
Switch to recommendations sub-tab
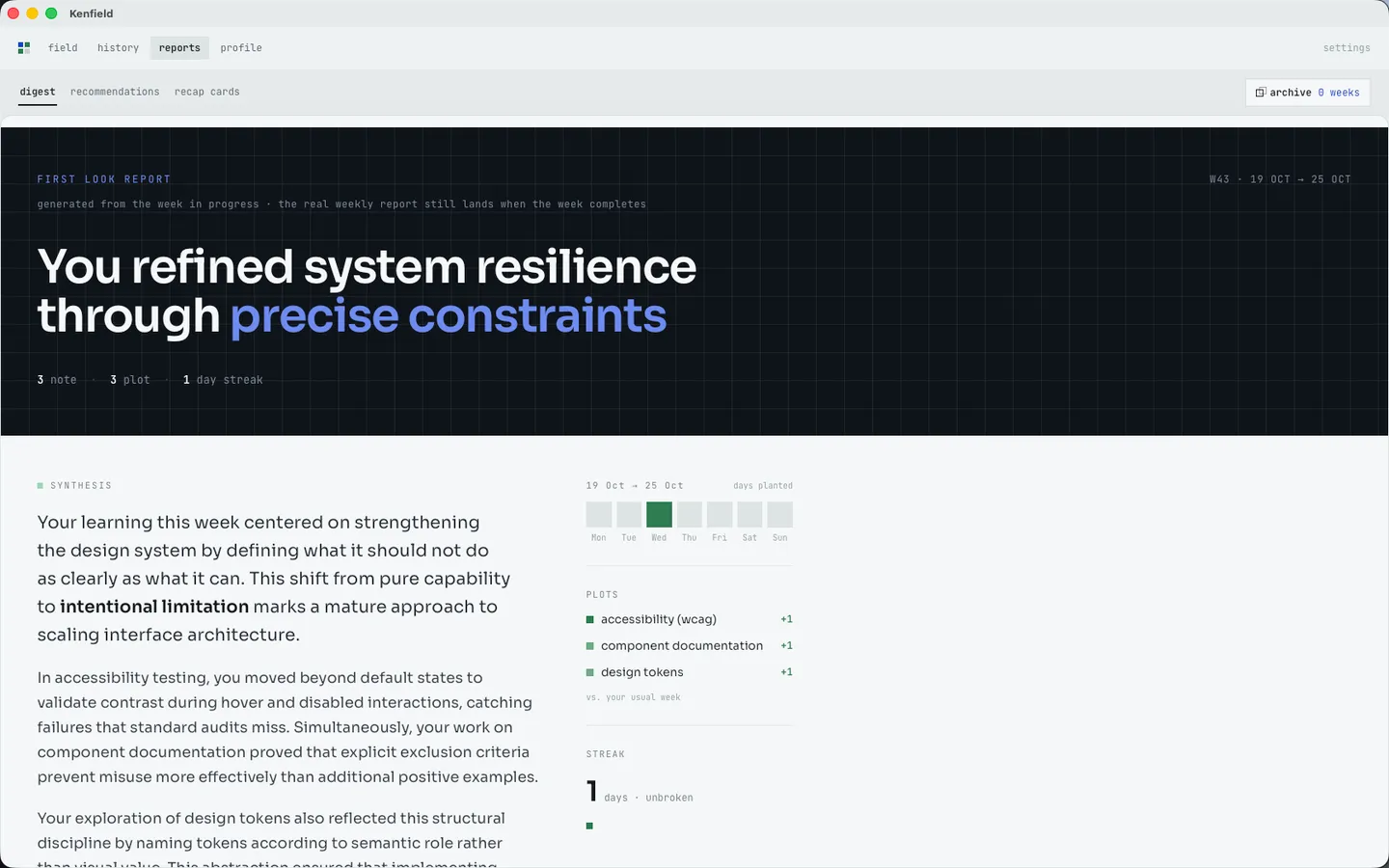click(115, 92)
